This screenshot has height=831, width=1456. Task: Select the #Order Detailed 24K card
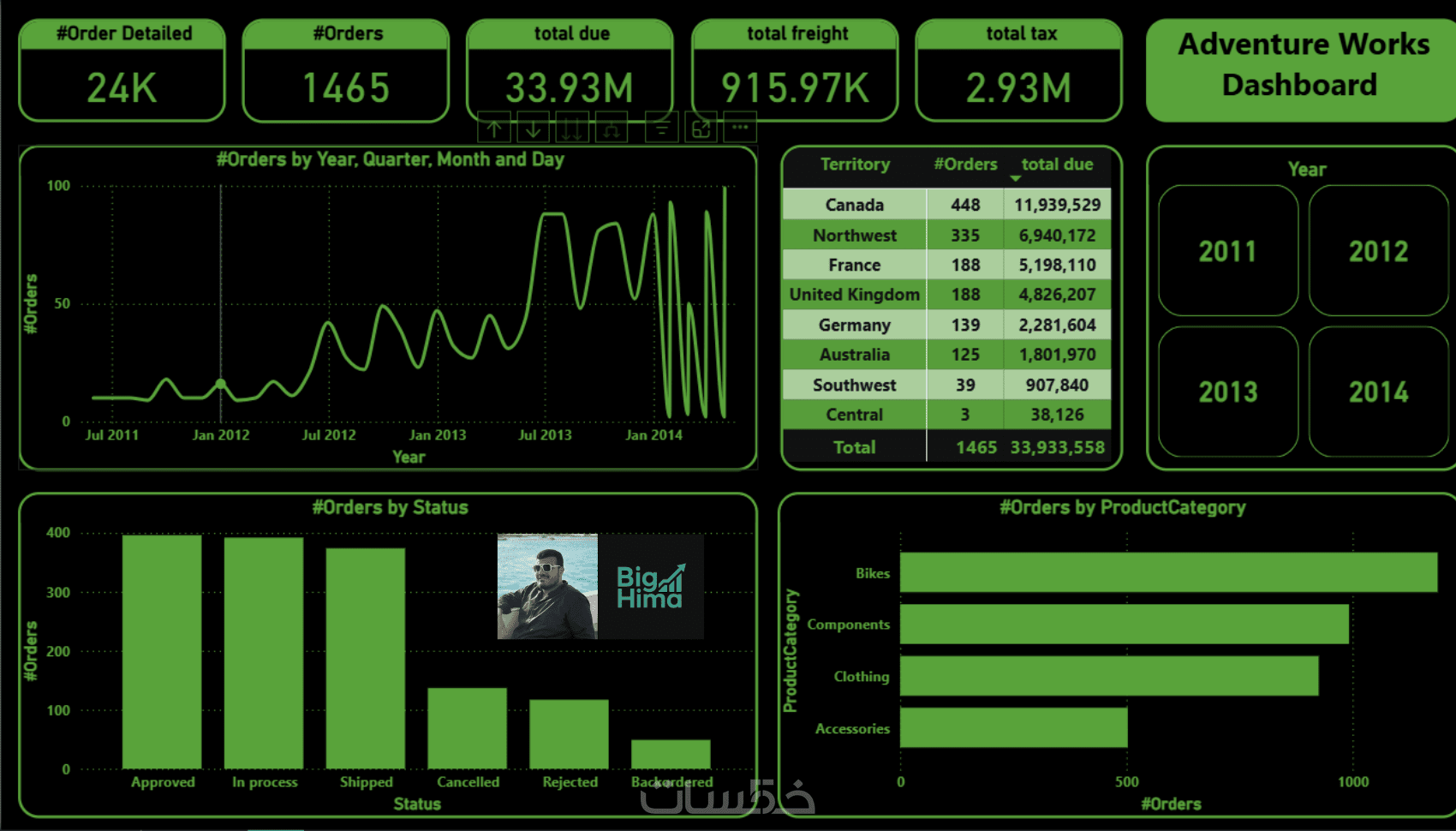point(122,70)
